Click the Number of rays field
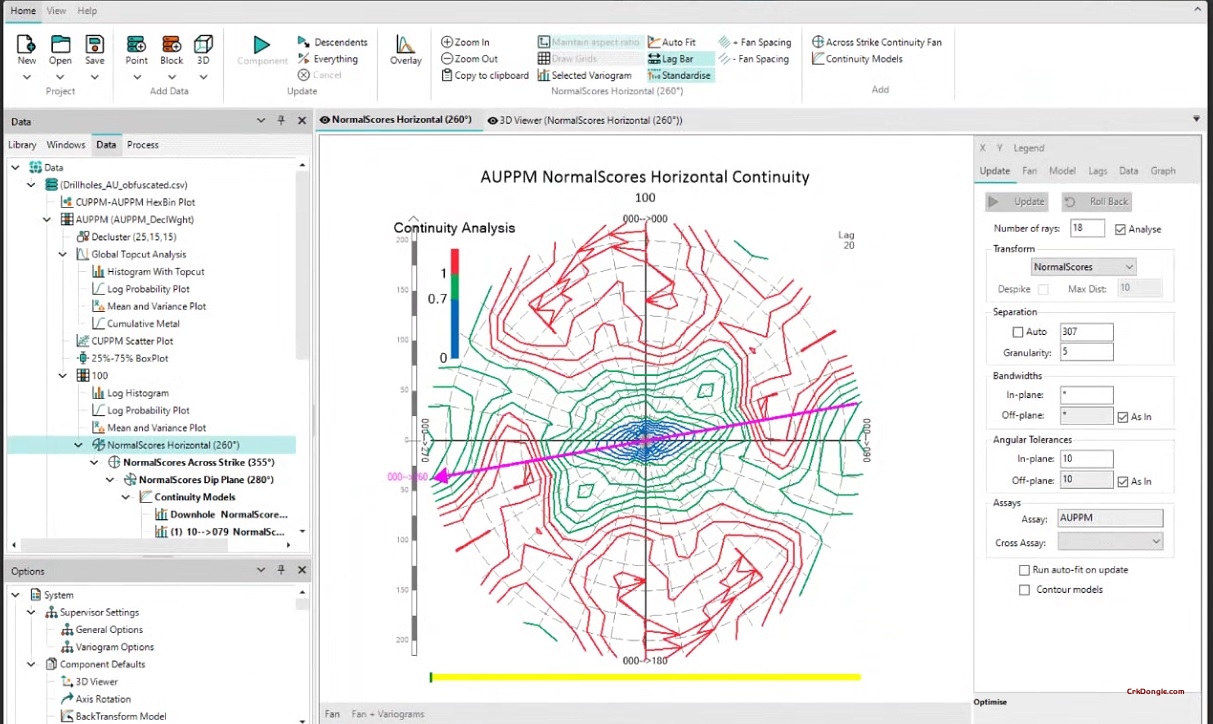The width and height of the screenshot is (1213, 724). click(x=1087, y=229)
